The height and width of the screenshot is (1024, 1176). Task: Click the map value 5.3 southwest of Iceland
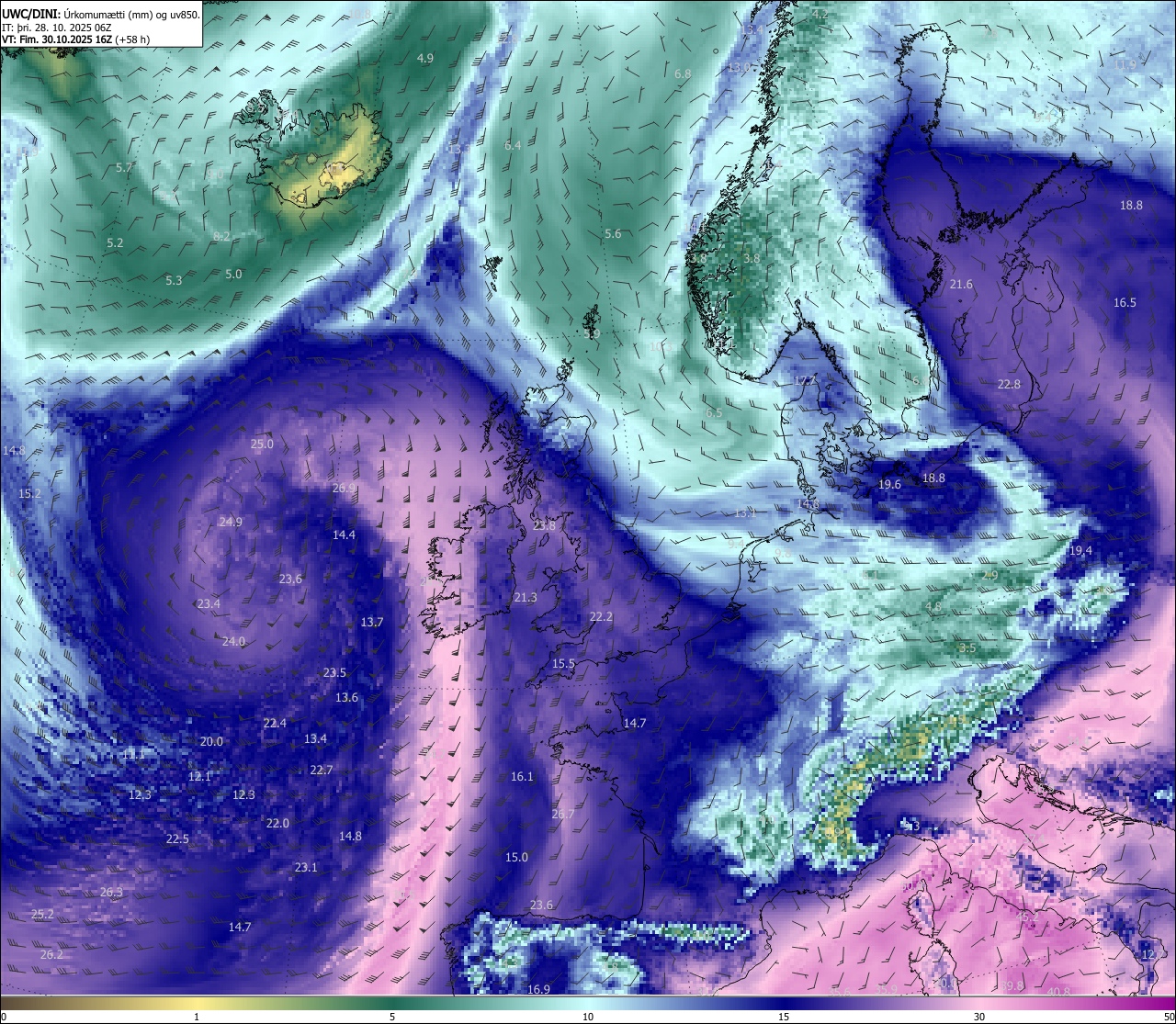click(174, 280)
